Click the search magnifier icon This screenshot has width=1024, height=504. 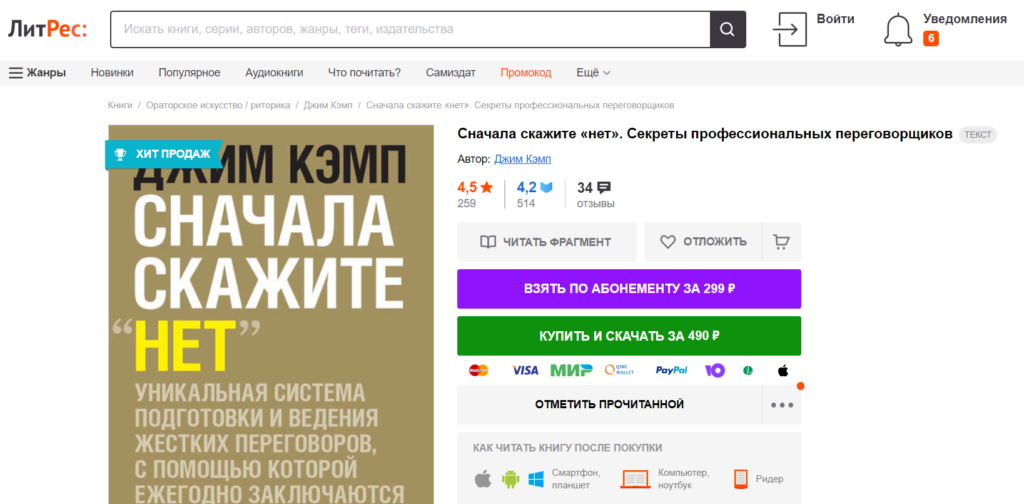pyautogui.click(x=728, y=29)
